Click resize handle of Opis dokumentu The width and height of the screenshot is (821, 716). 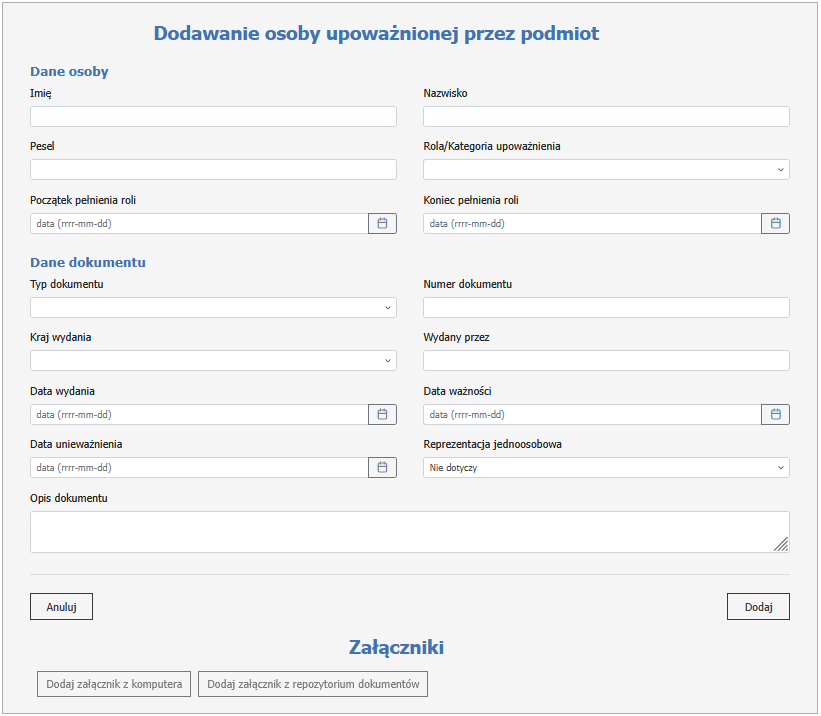[781, 544]
